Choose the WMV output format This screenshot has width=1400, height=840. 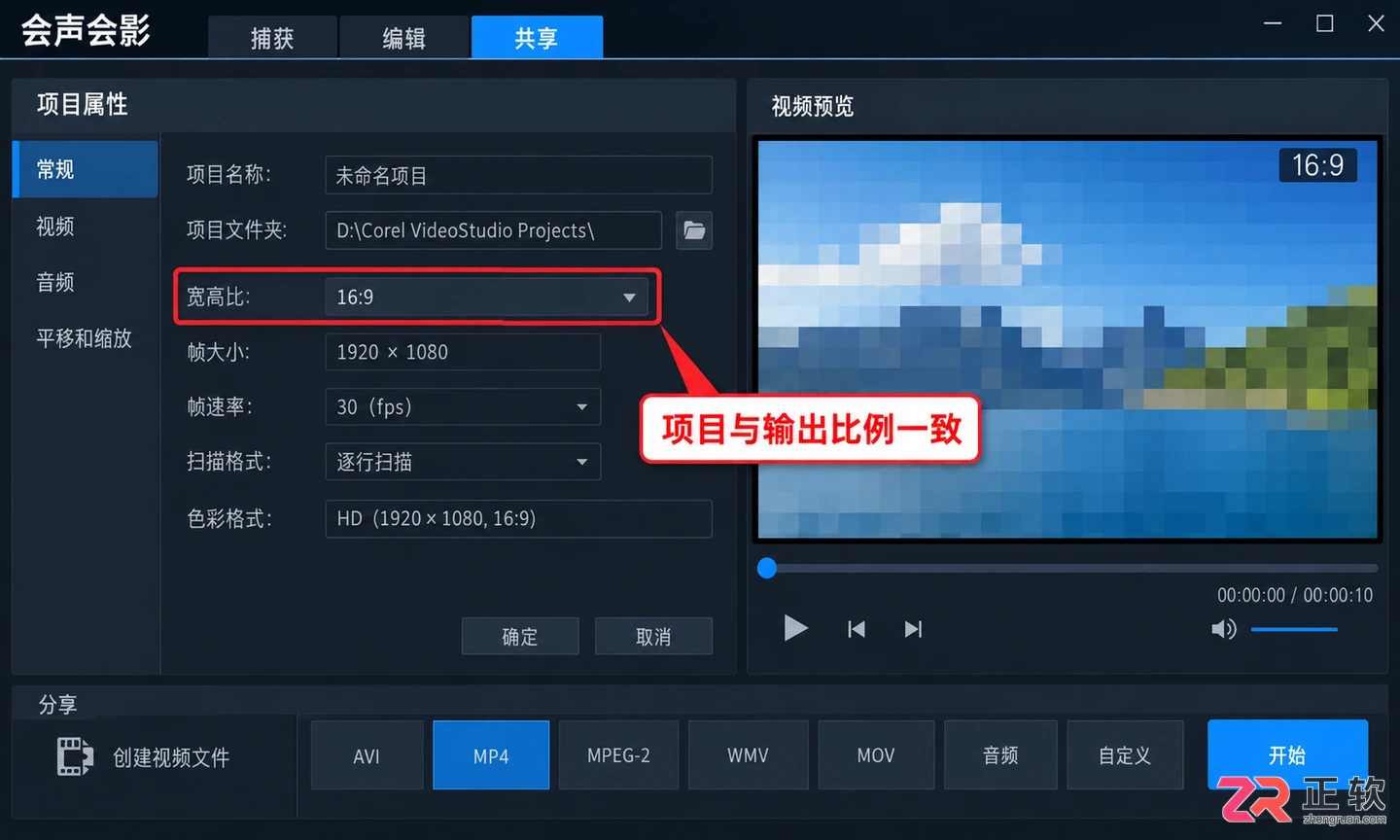748,755
